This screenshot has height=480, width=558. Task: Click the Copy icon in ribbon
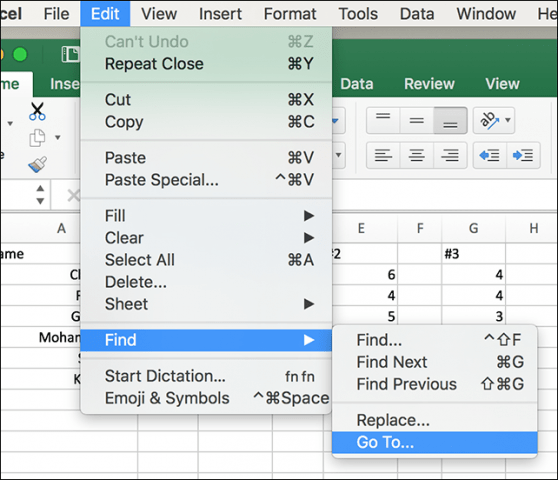(x=37, y=138)
